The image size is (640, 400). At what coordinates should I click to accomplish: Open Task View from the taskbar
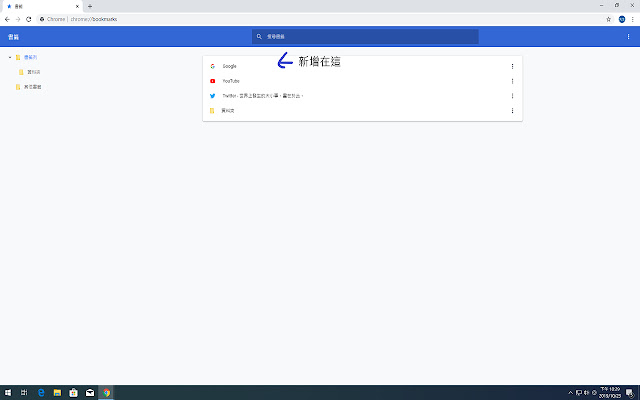(24, 393)
